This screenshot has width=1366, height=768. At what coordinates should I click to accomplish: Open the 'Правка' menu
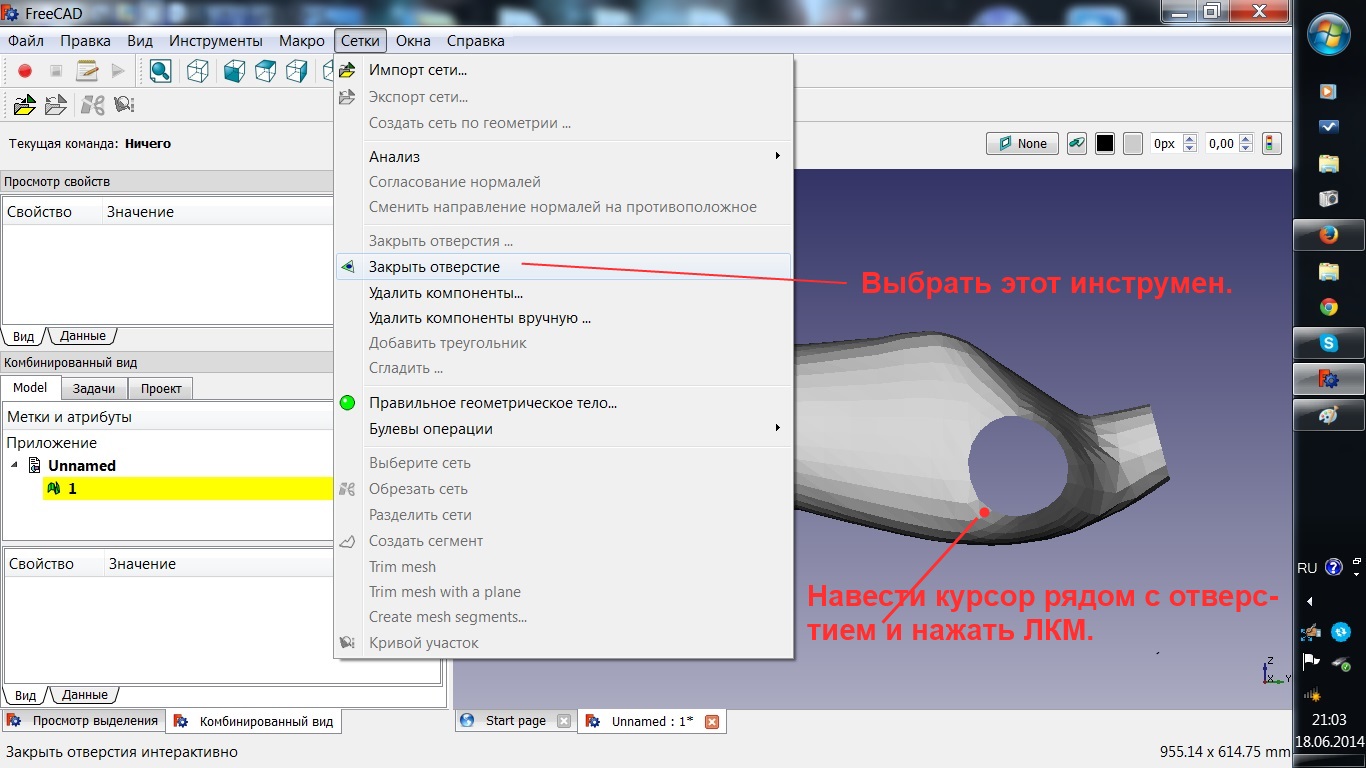click(85, 41)
